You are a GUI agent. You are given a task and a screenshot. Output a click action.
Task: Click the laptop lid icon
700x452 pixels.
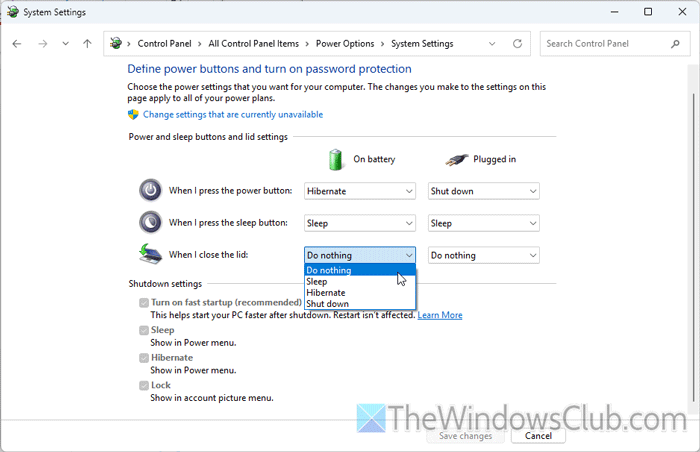point(150,254)
